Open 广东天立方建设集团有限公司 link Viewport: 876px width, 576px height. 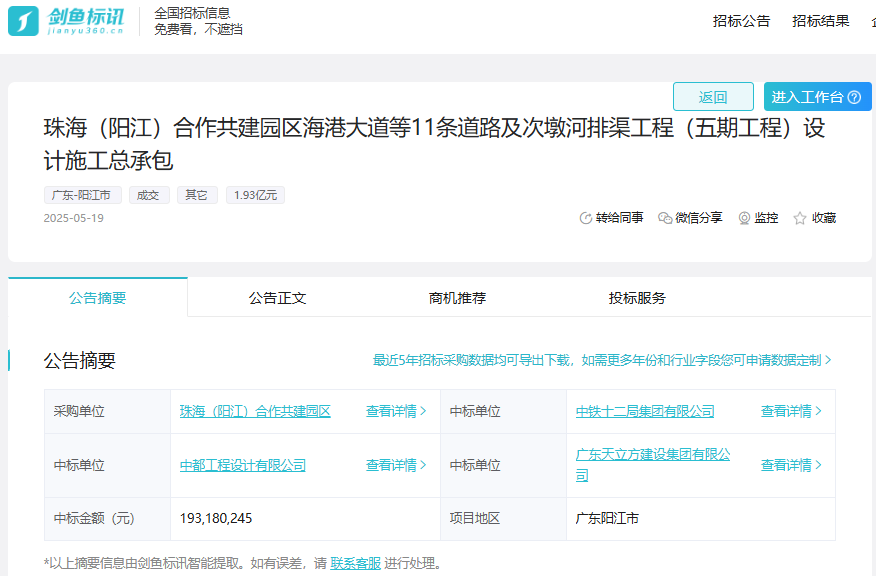[653, 465]
